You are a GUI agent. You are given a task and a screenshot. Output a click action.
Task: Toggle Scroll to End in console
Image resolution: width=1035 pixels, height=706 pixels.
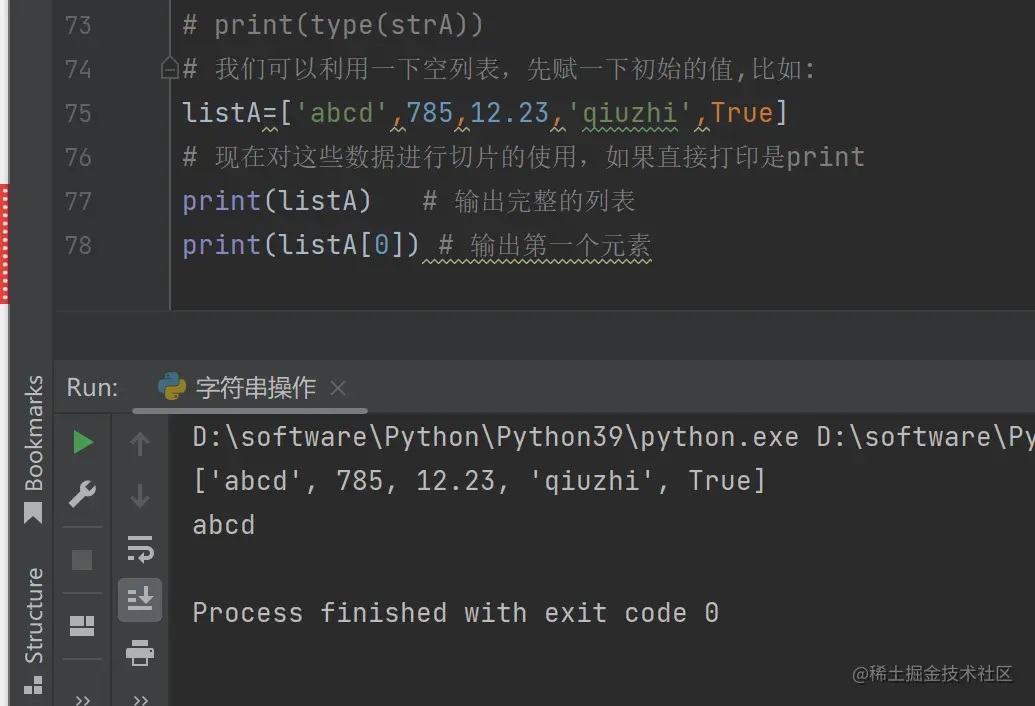pyautogui.click(x=140, y=599)
